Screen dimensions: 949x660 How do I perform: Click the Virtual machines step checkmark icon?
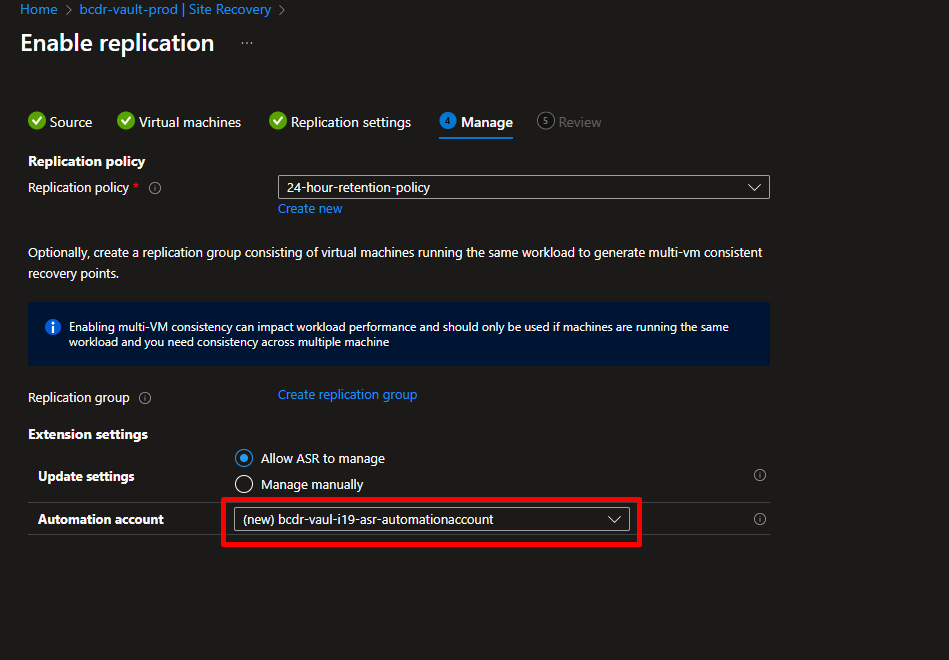point(126,121)
